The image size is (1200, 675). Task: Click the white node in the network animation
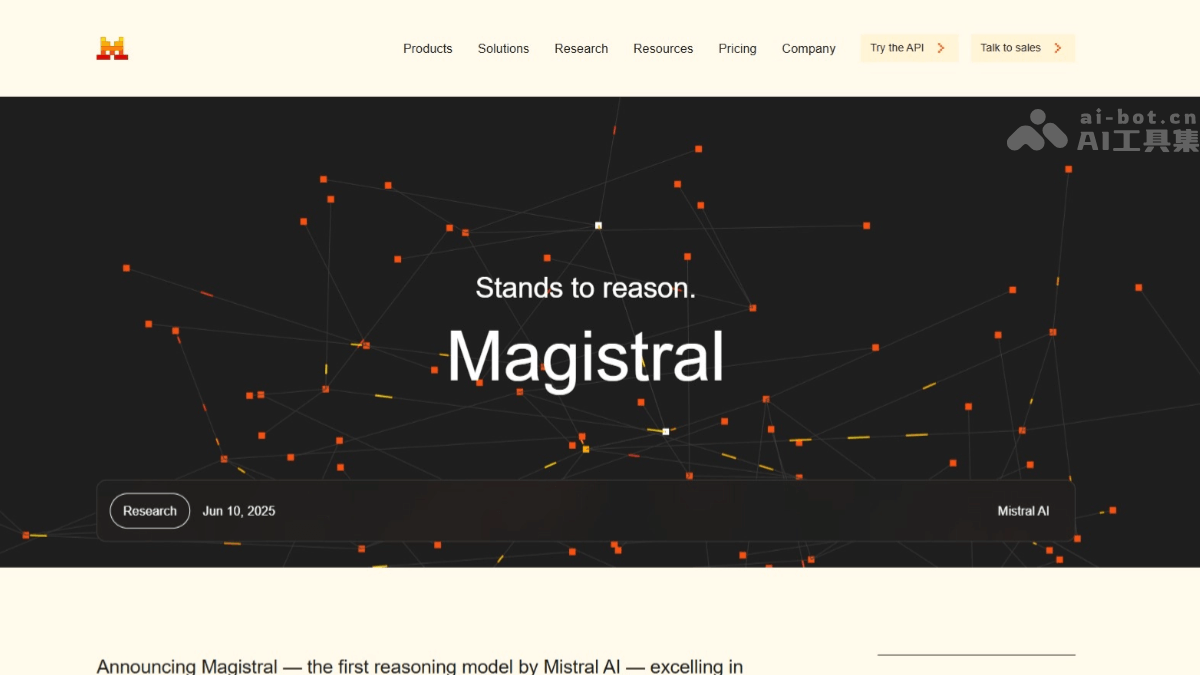pyautogui.click(x=598, y=226)
